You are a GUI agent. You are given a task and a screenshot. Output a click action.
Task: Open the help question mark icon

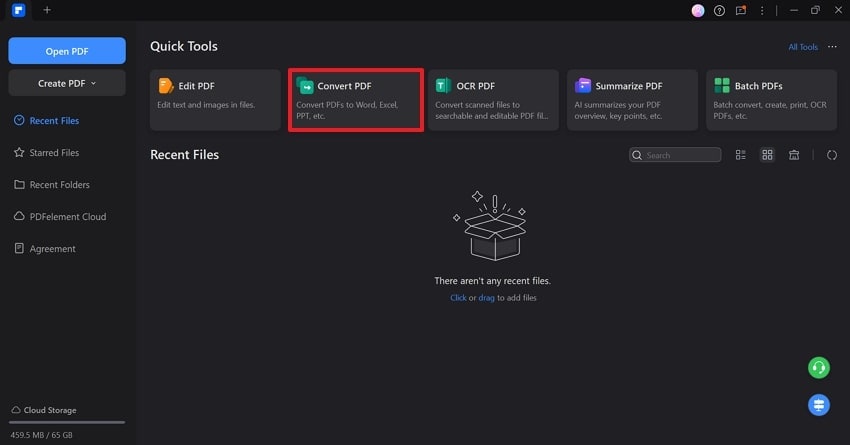(x=719, y=10)
